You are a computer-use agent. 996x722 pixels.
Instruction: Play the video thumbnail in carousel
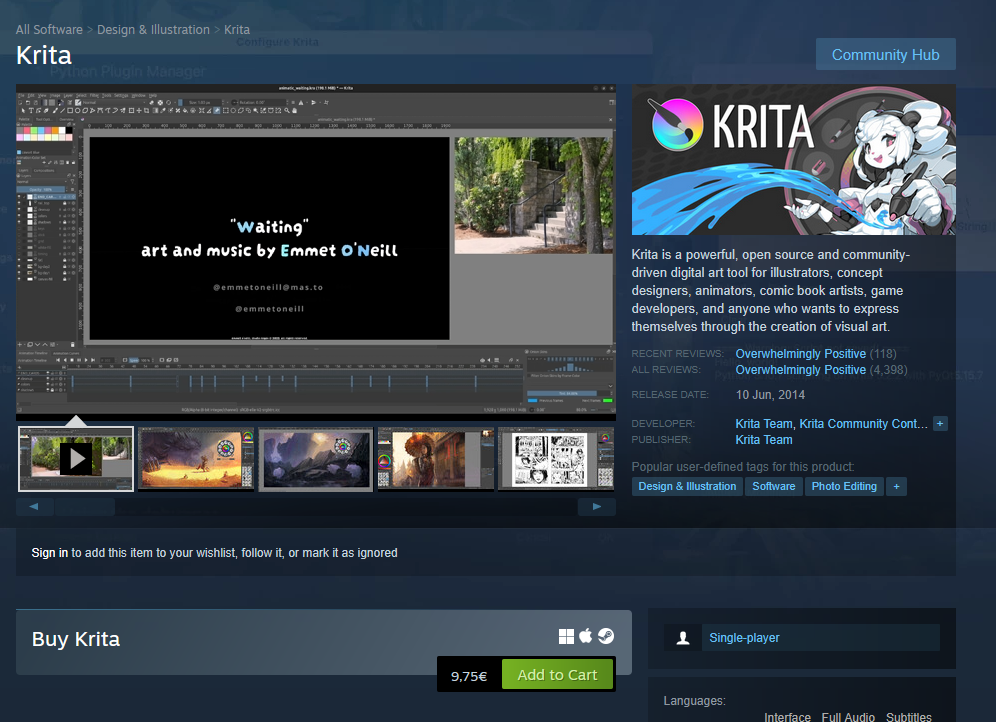tap(76, 458)
